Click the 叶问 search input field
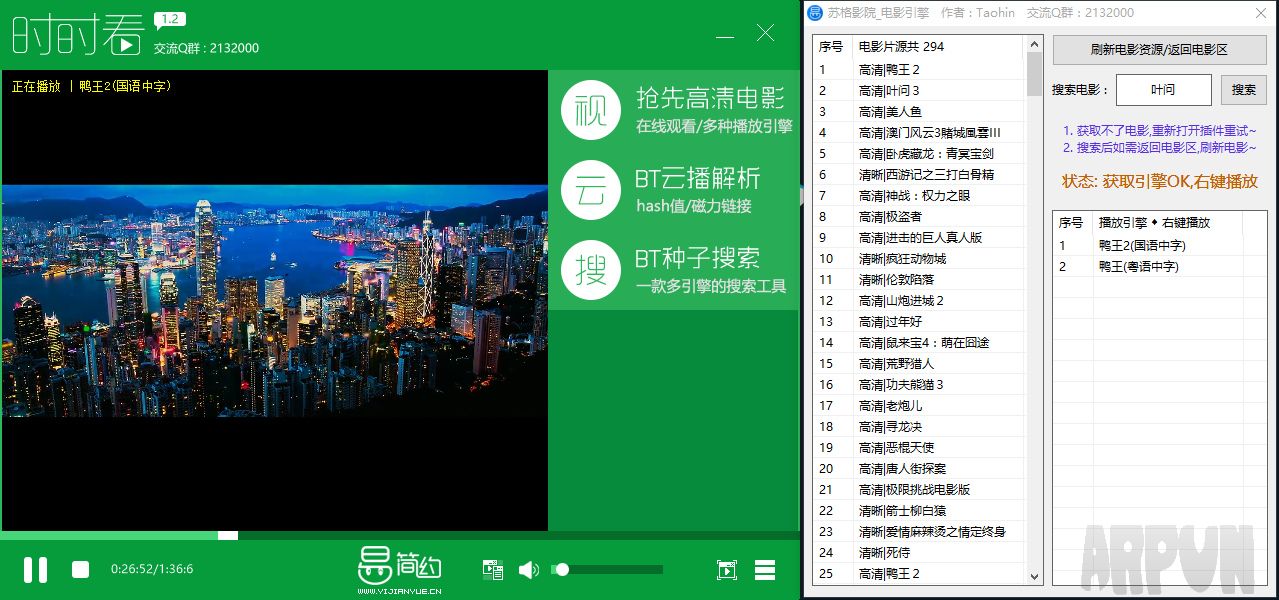1279x600 pixels. pos(1162,89)
